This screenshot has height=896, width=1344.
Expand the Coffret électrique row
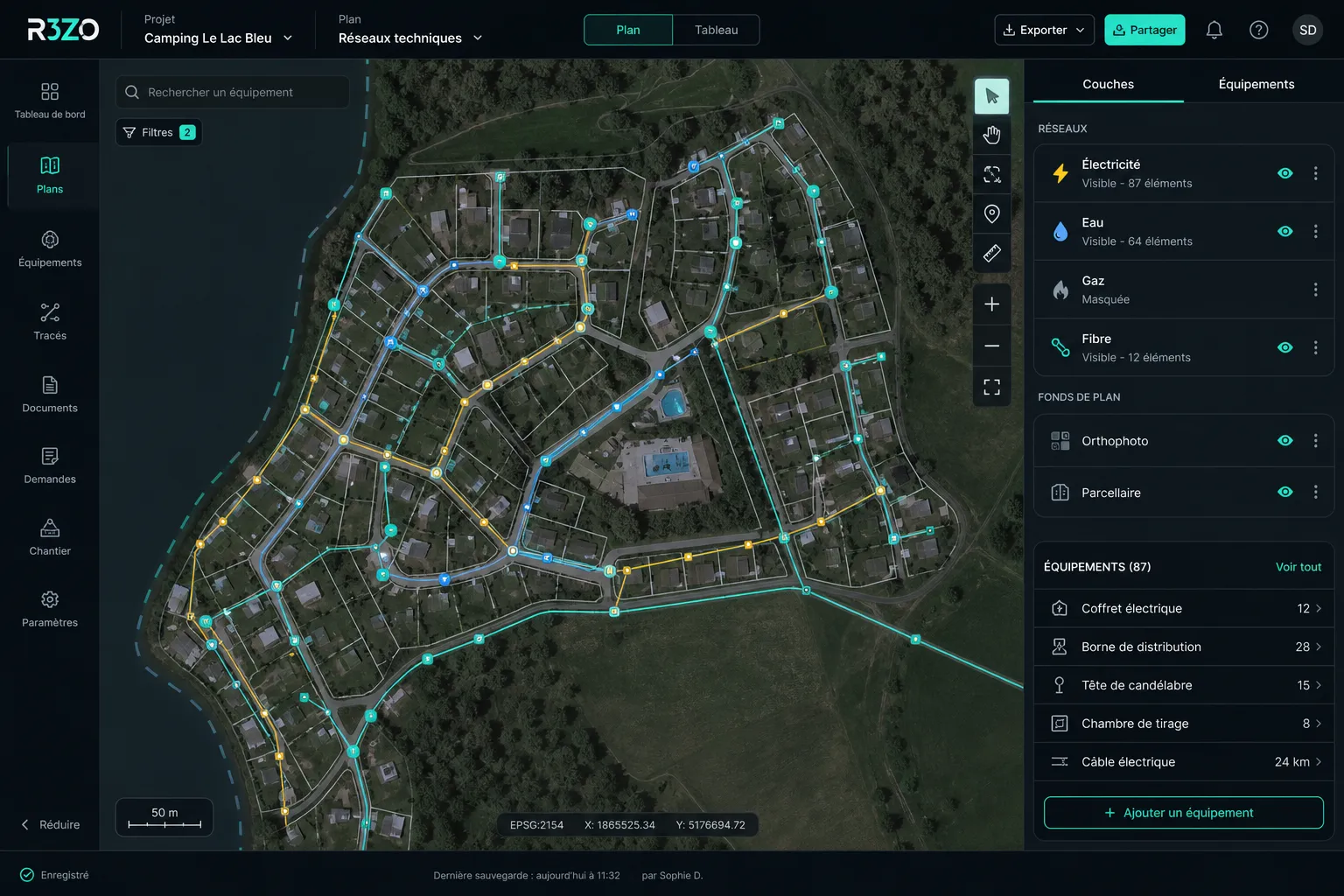pyautogui.click(x=1183, y=608)
